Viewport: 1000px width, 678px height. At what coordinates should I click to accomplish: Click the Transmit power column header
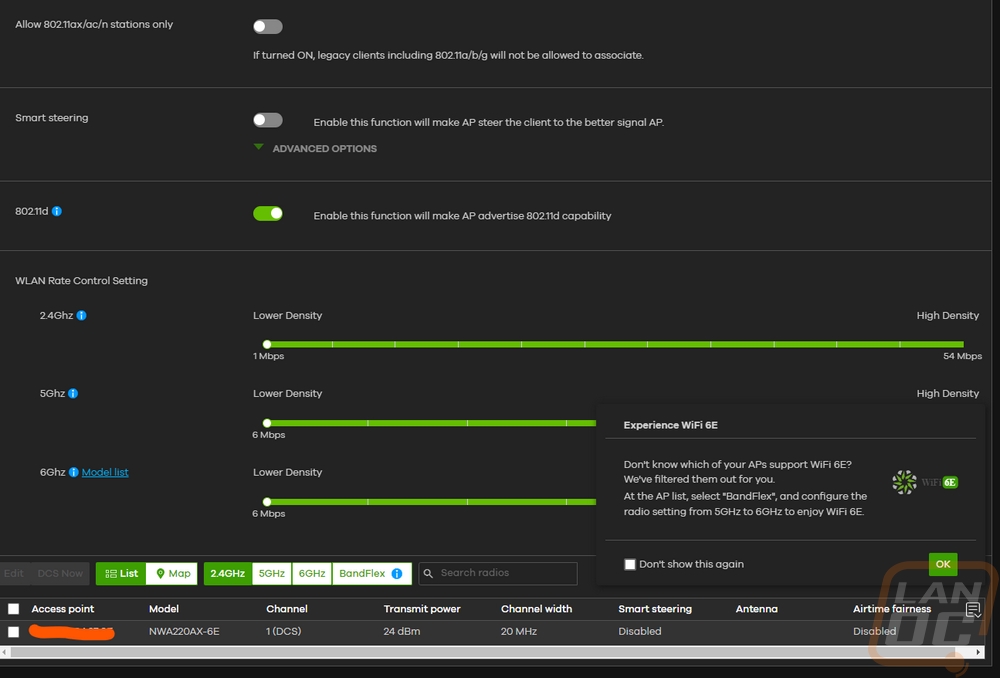click(422, 609)
